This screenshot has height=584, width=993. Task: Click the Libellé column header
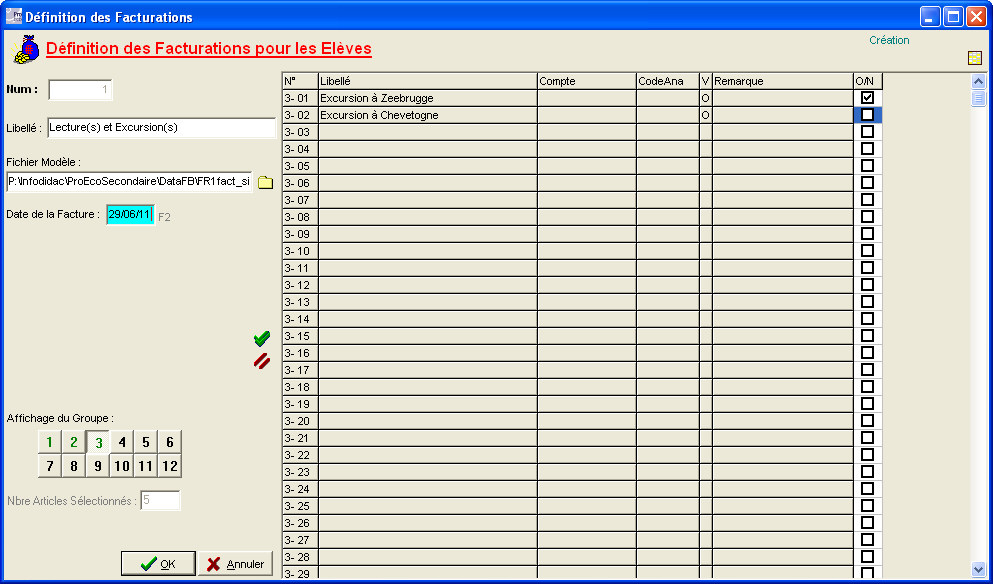click(427, 81)
